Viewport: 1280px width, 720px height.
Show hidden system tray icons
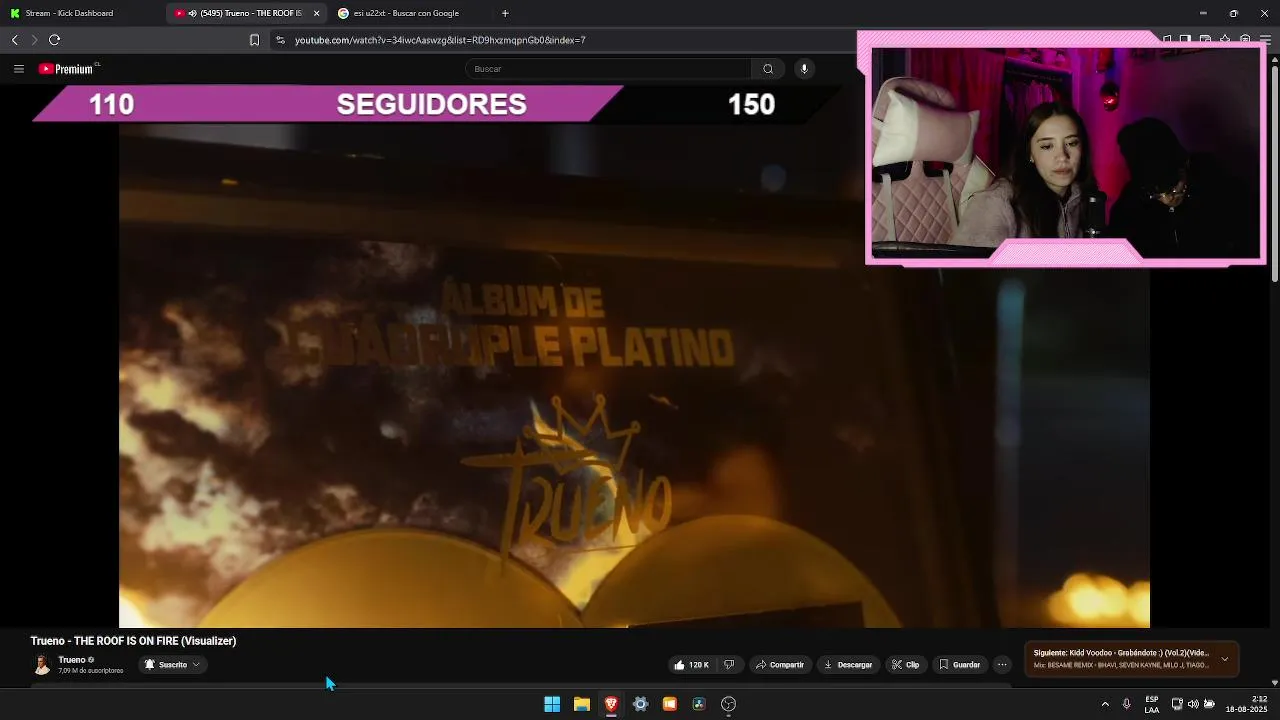[1105, 704]
